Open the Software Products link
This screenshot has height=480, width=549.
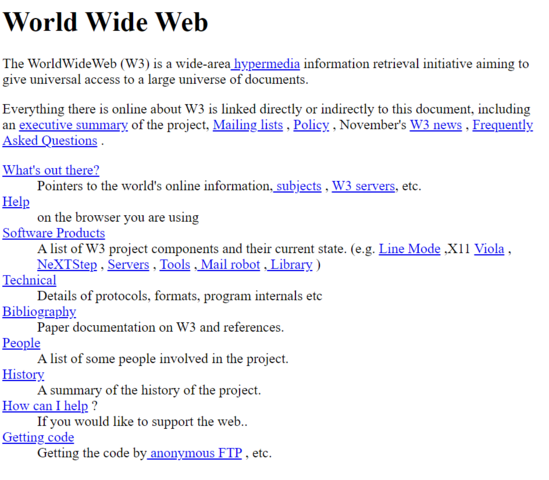[54, 234]
